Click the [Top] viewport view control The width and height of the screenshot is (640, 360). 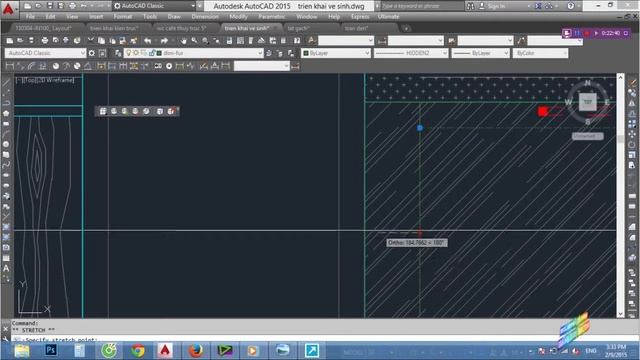point(32,80)
